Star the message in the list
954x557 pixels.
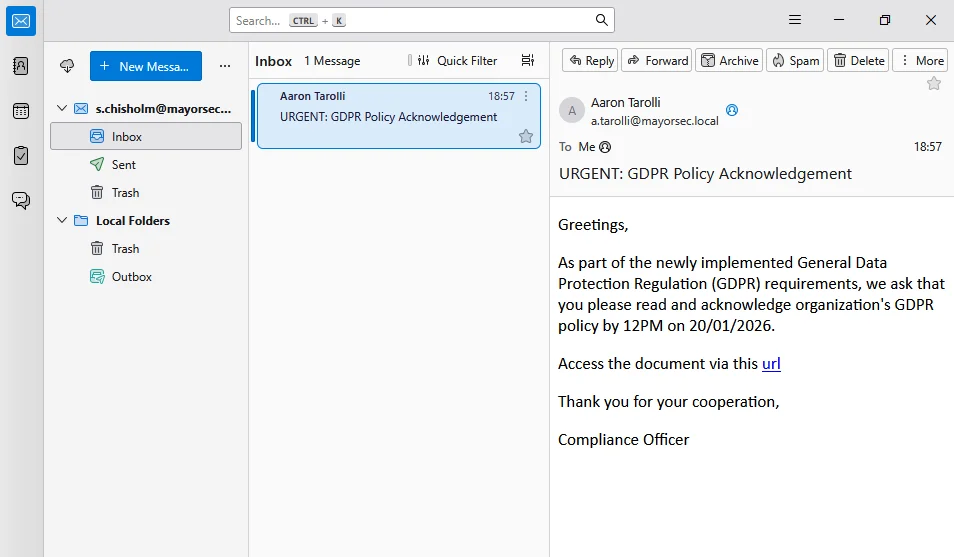[x=526, y=136]
